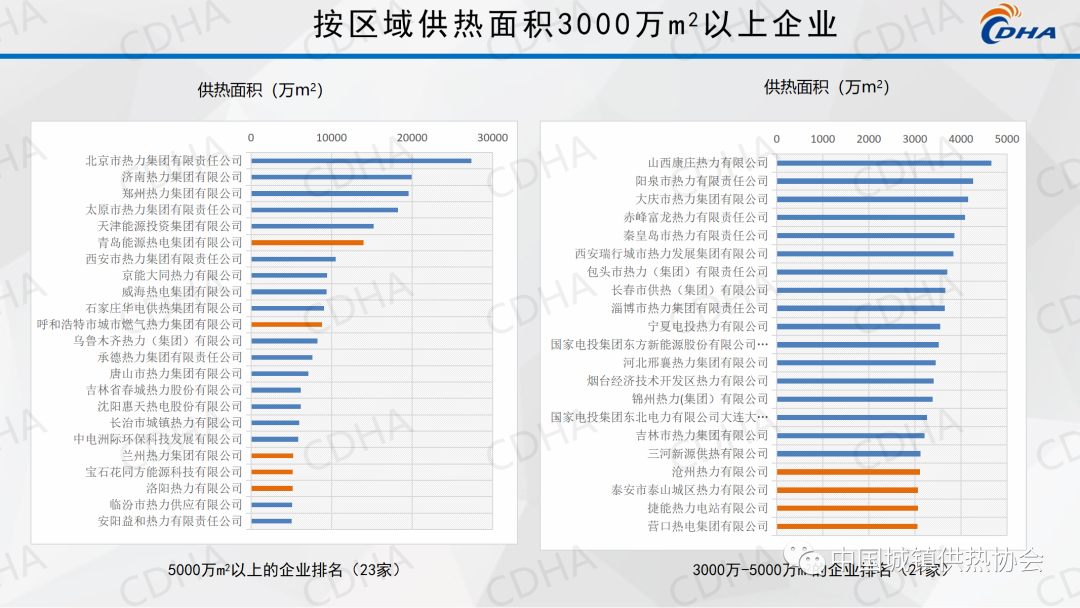Click the label 捷能热力电站有限公司
This screenshot has width=1080, height=608.
[x=708, y=508]
